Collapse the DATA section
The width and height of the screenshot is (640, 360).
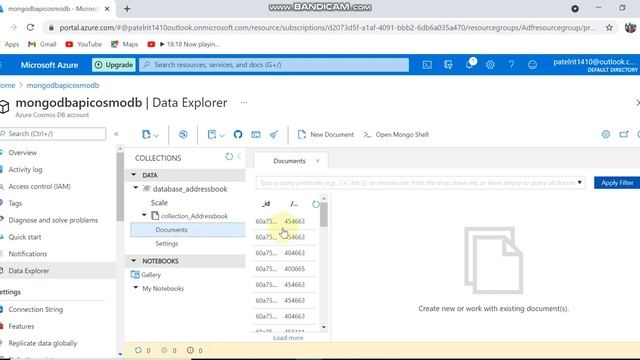click(x=133, y=175)
